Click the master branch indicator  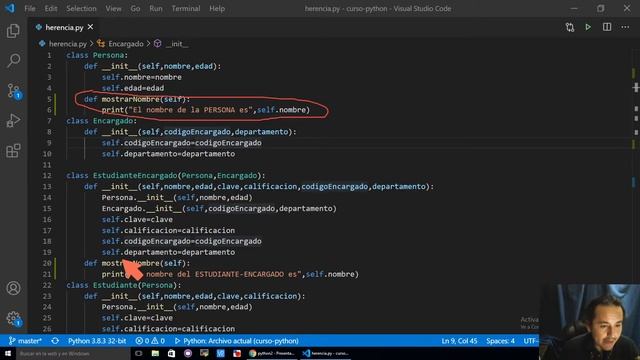[25, 341]
